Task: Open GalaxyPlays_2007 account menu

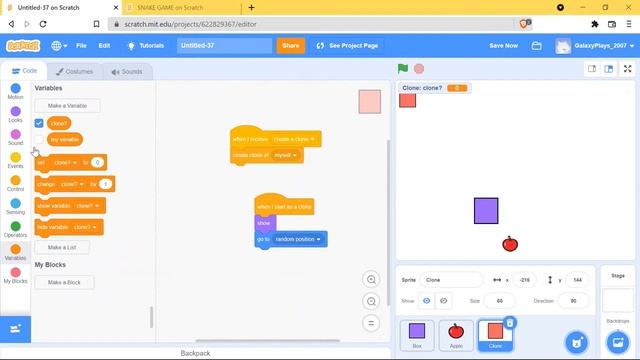Action: tap(596, 46)
